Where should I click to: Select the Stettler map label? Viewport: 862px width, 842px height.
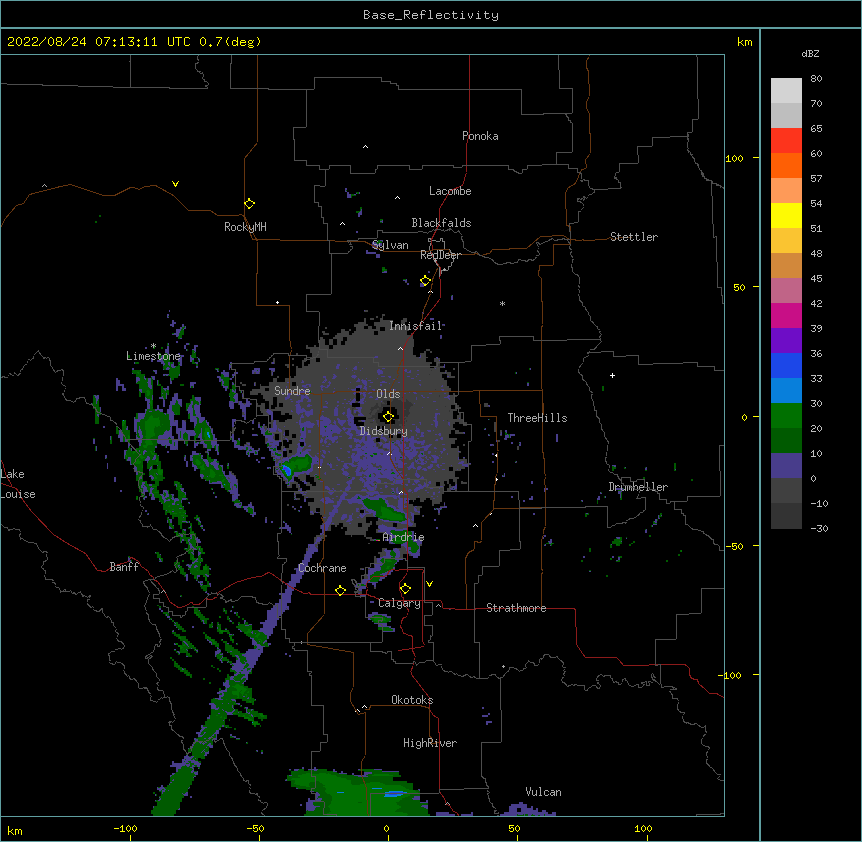[634, 237]
